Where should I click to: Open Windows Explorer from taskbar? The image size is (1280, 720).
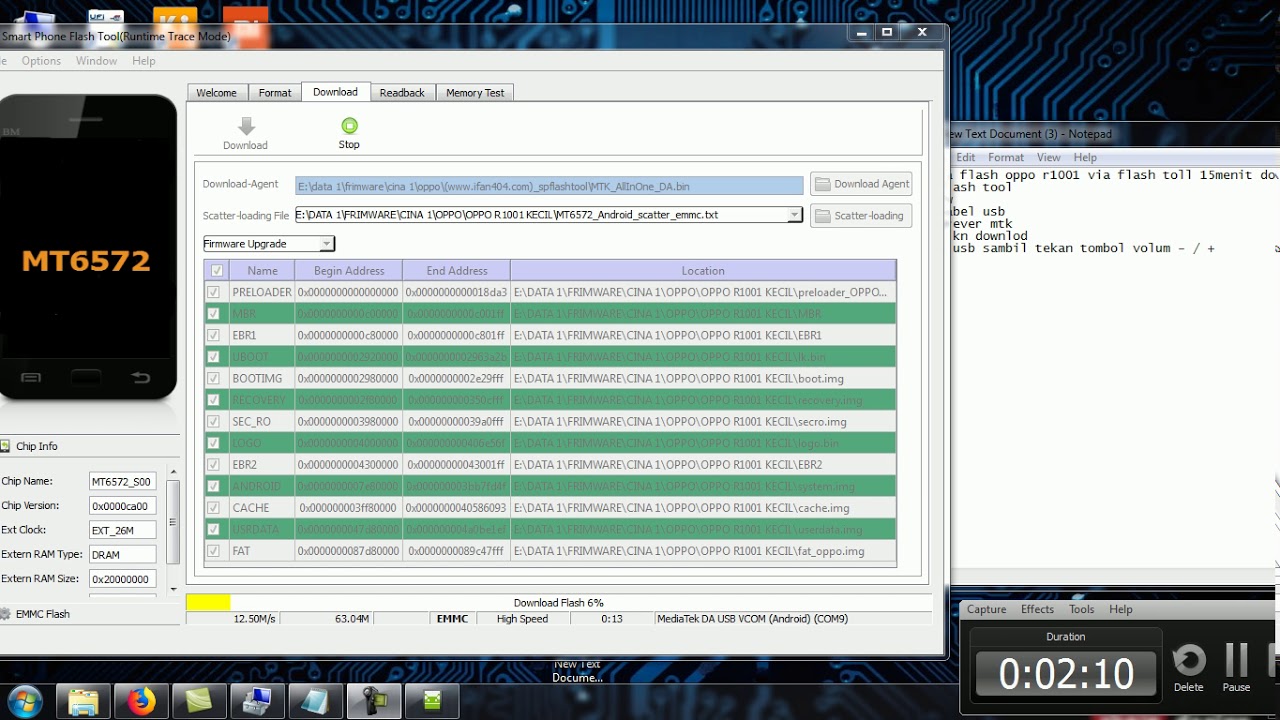(x=83, y=701)
